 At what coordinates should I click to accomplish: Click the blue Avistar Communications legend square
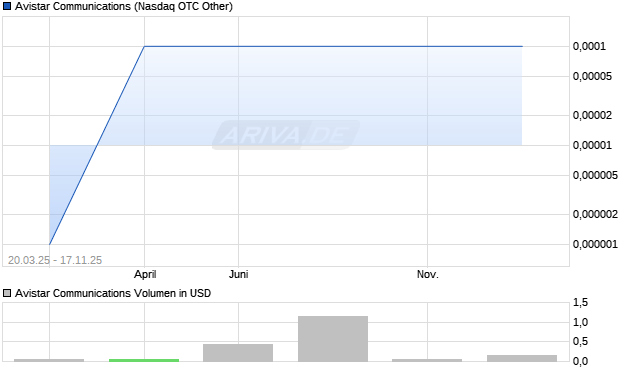(7, 6)
